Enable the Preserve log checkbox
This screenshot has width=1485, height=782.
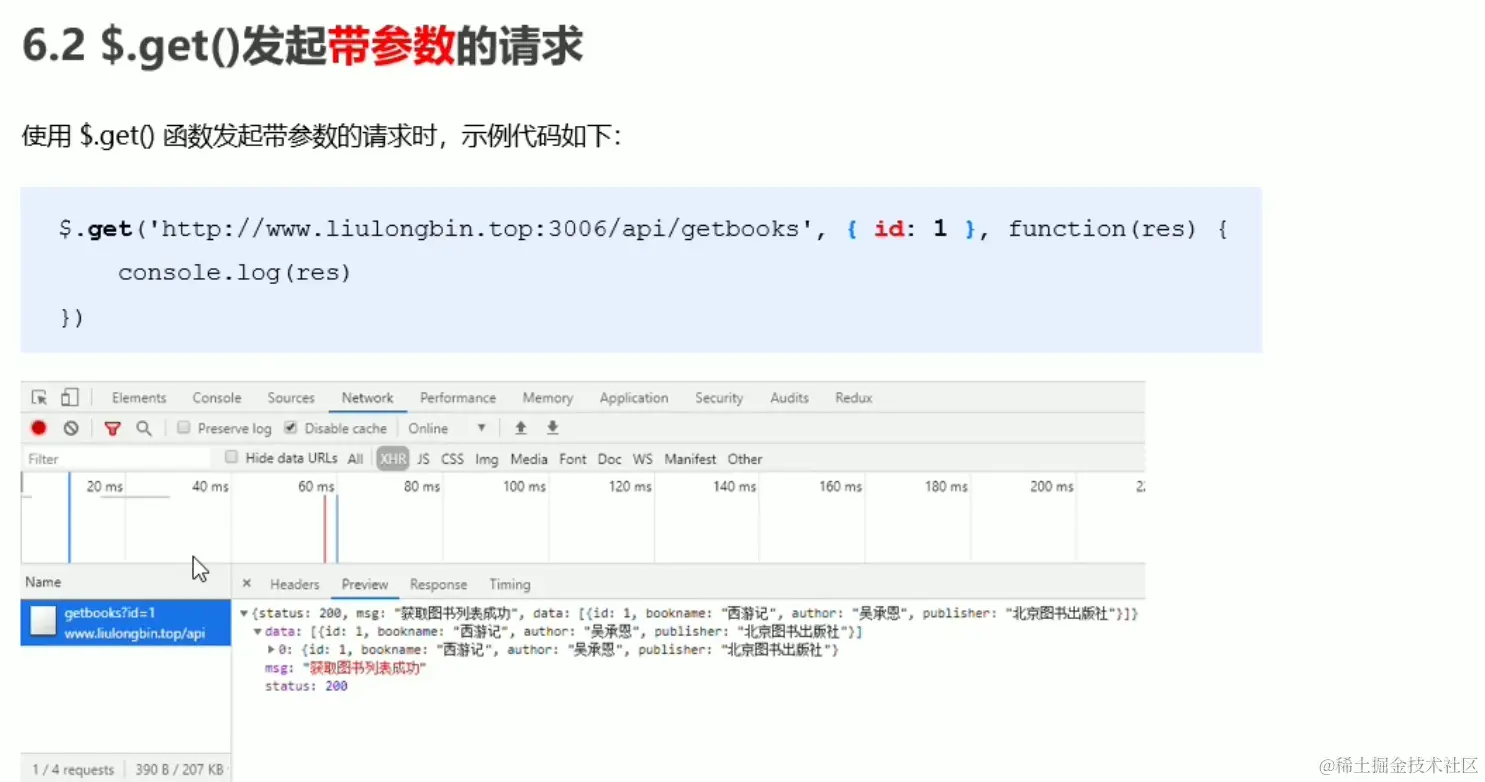[x=184, y=428]
